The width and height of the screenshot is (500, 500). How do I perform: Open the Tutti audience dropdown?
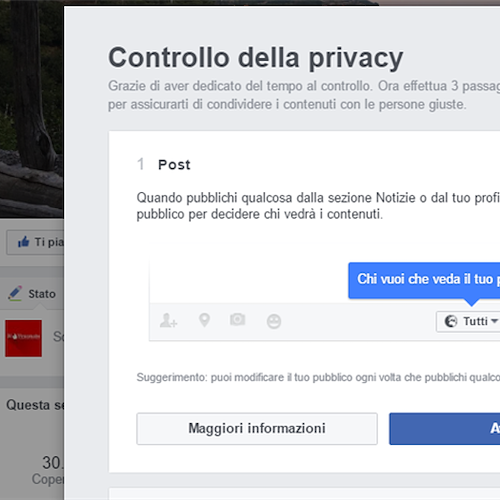click(x=468, y=321)
